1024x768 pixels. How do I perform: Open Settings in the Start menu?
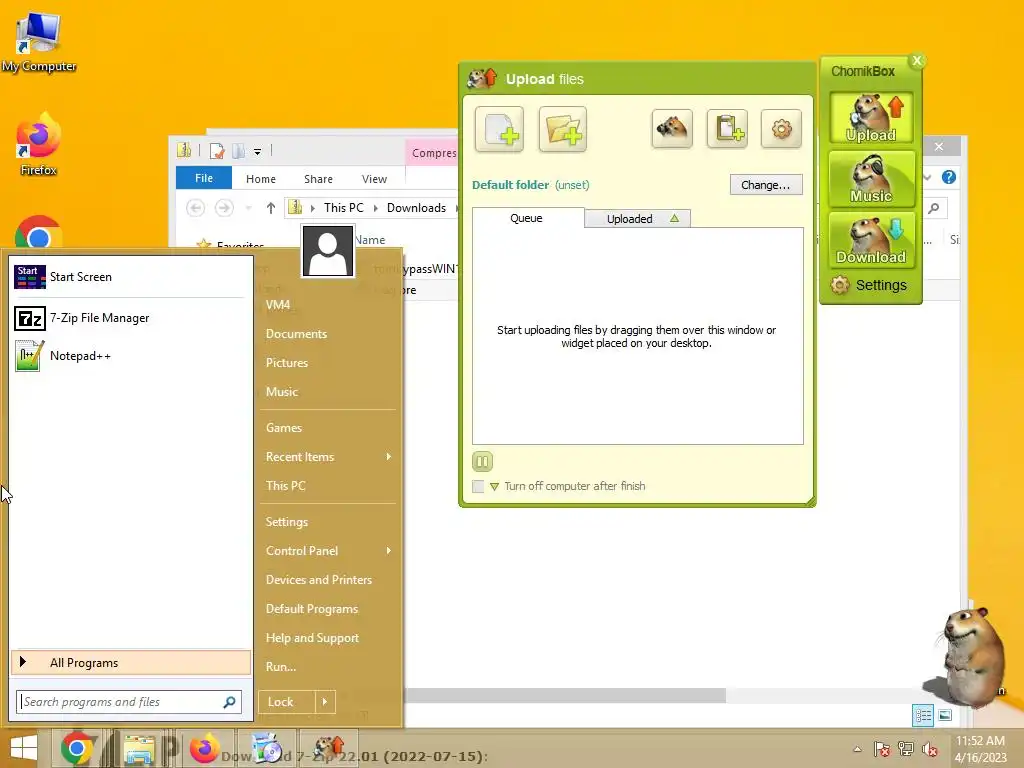coord(287,522)
